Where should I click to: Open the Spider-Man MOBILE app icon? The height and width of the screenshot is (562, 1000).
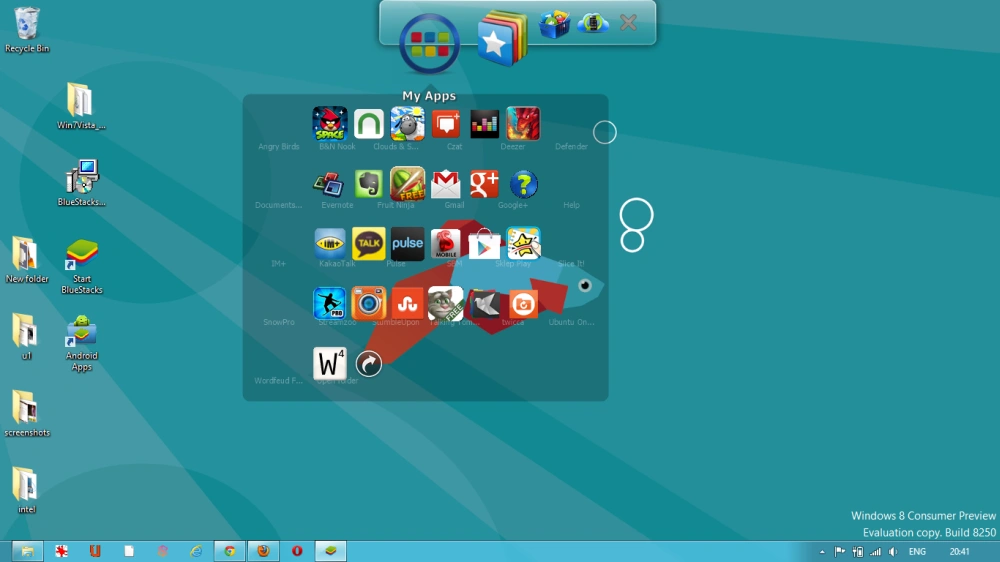point(446,243)
